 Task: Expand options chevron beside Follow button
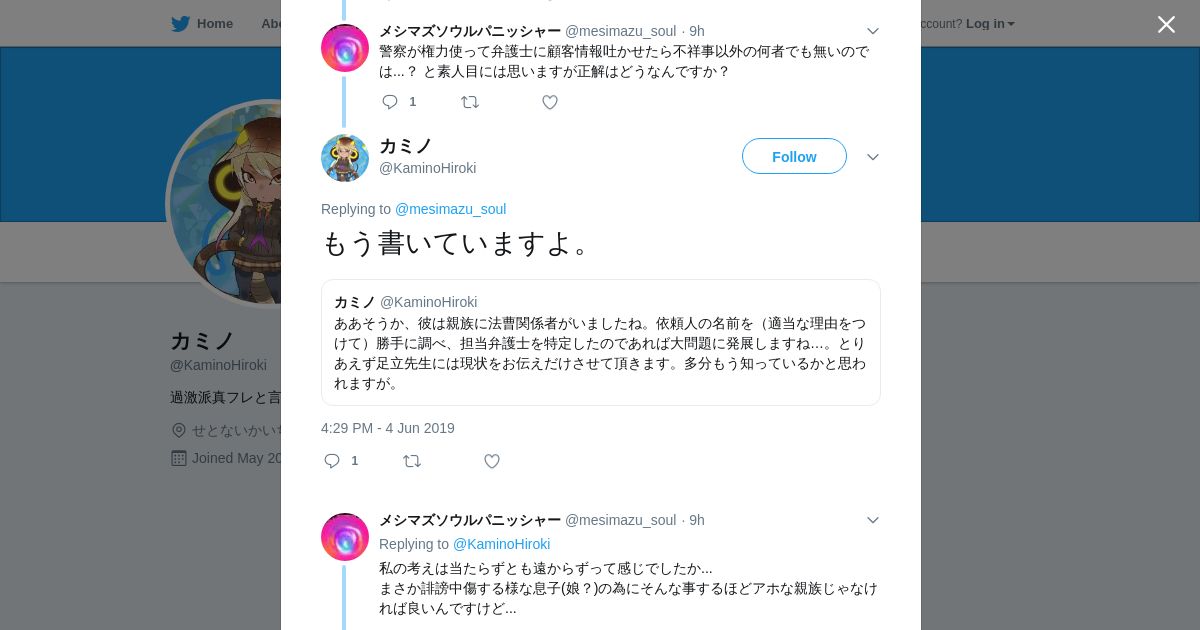(x=873, y=157)
